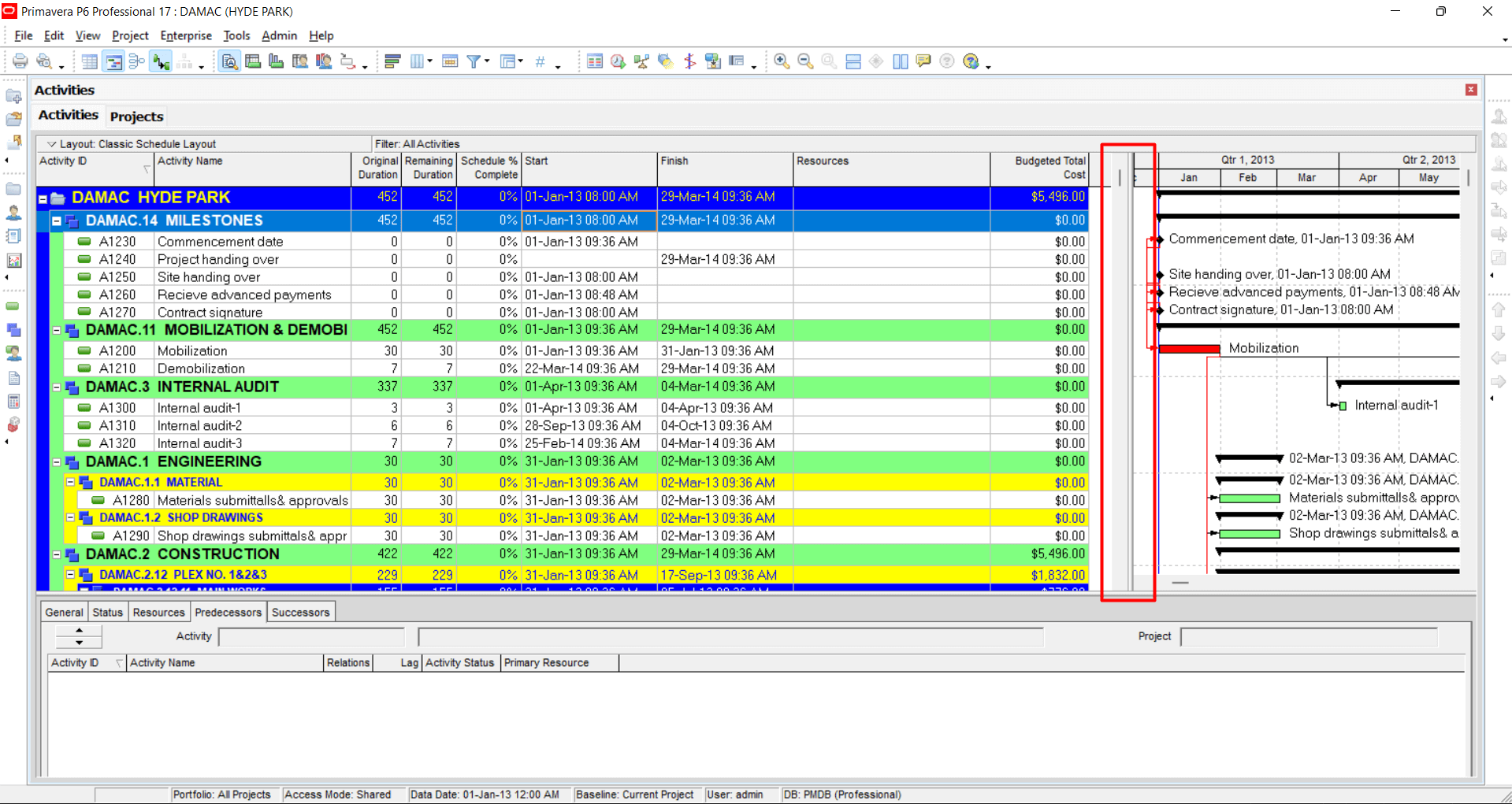The width and height of the screenshot is (1512, 804).
Task: Click the Relations column header in Predecessors
Action: click(x=348, y=663)
